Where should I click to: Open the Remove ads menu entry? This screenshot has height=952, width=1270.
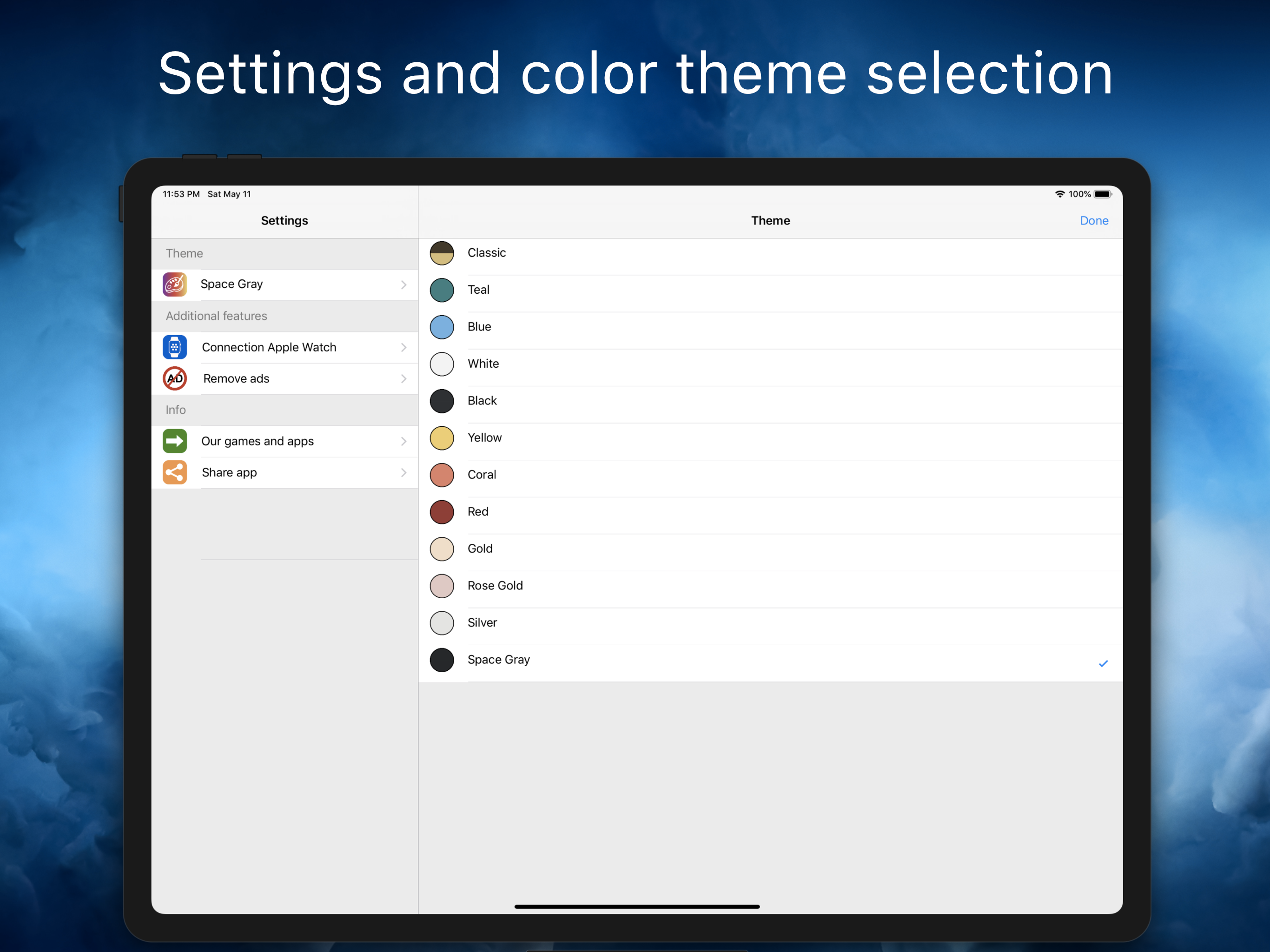[236, 378]
